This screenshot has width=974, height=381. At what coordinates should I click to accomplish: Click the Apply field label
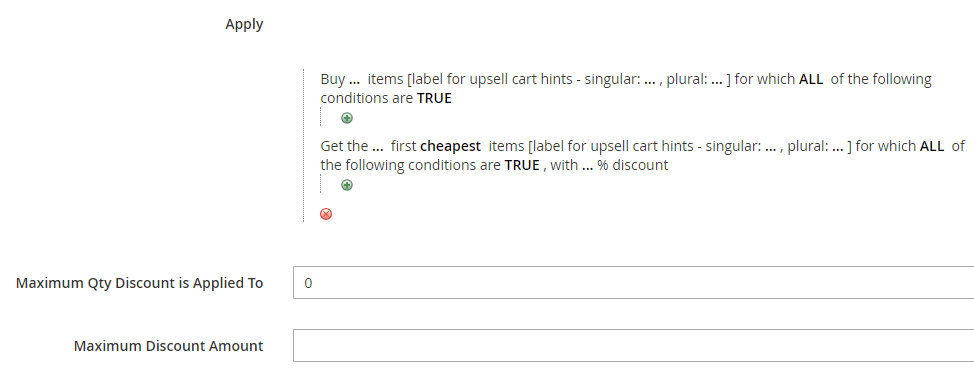244,25
